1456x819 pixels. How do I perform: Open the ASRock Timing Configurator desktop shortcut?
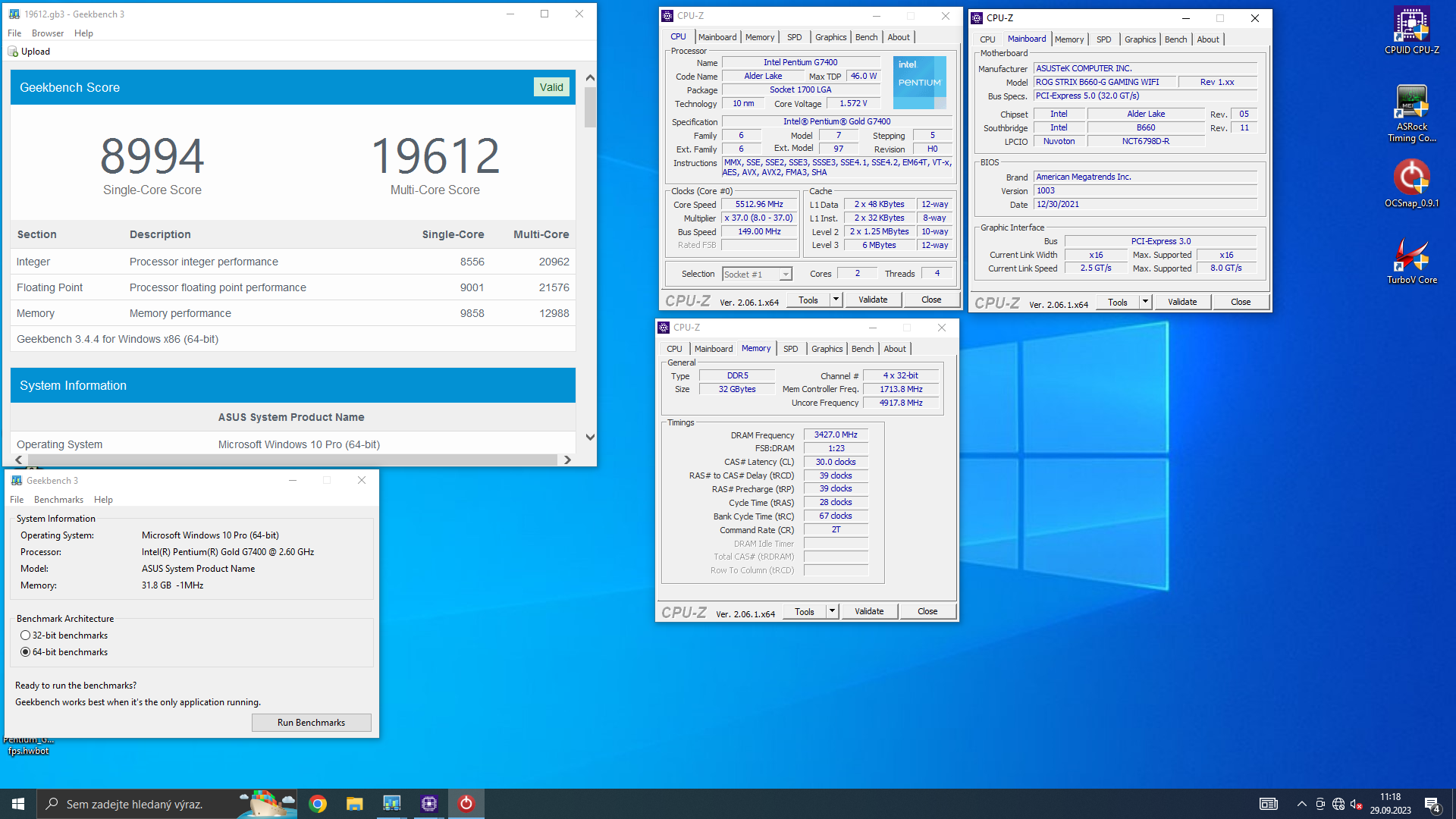[1411, 114]
